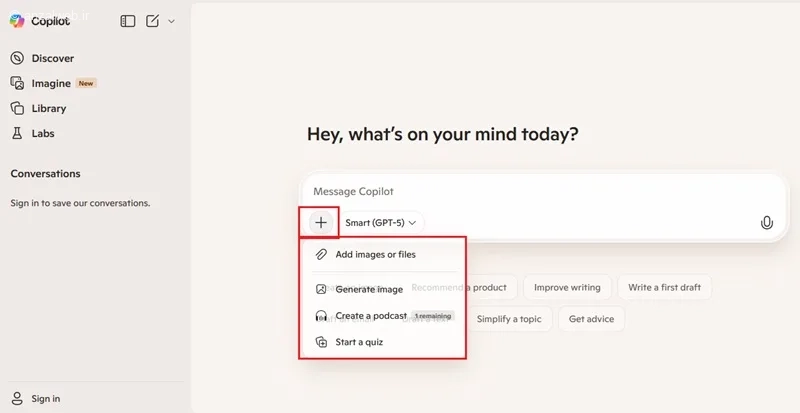
Task: Open the Discover page
Action: (52, 58)
